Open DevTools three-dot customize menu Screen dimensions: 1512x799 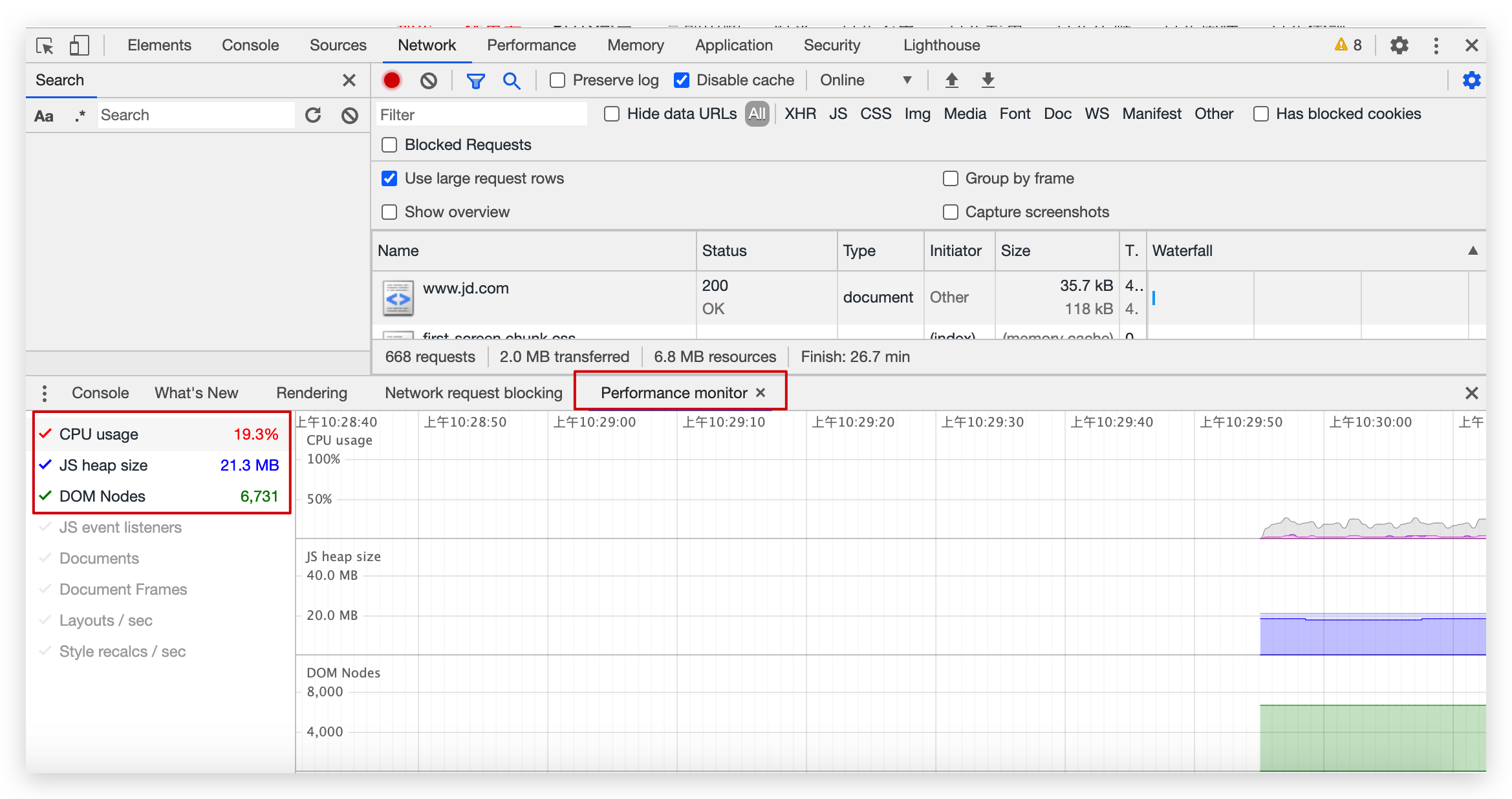coord(1436,45)
